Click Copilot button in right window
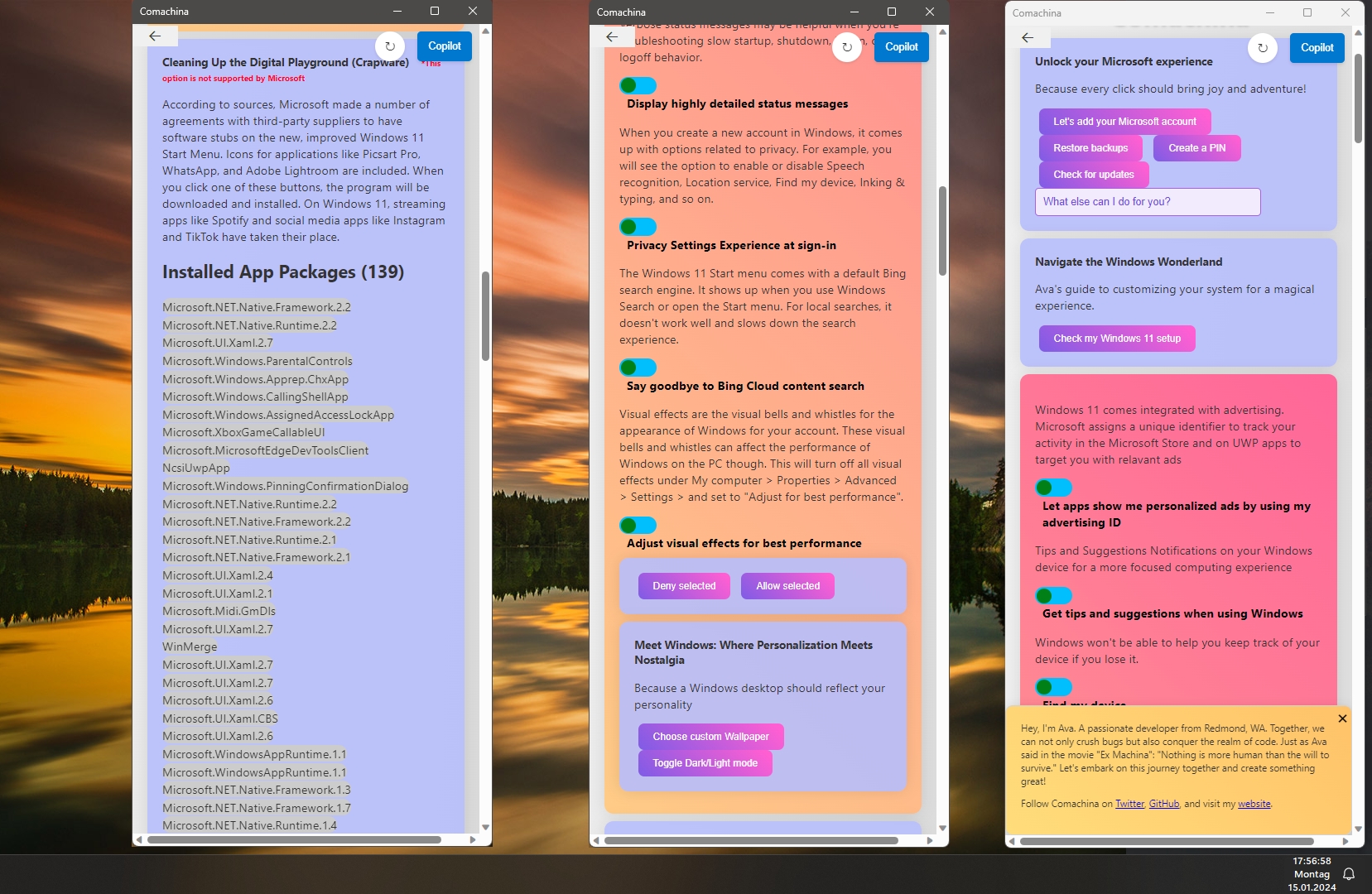The width and height of the screenshot is (1372, 894). 1317,48
